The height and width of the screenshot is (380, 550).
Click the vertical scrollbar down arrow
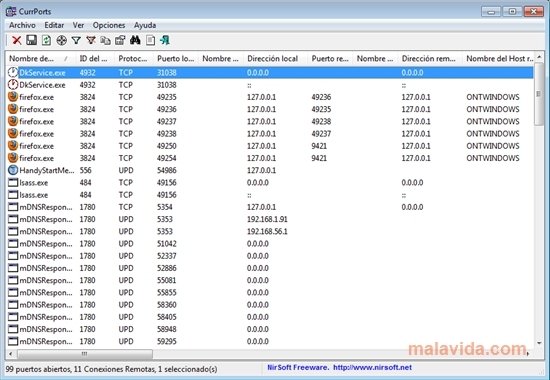(x=539, y=343)
